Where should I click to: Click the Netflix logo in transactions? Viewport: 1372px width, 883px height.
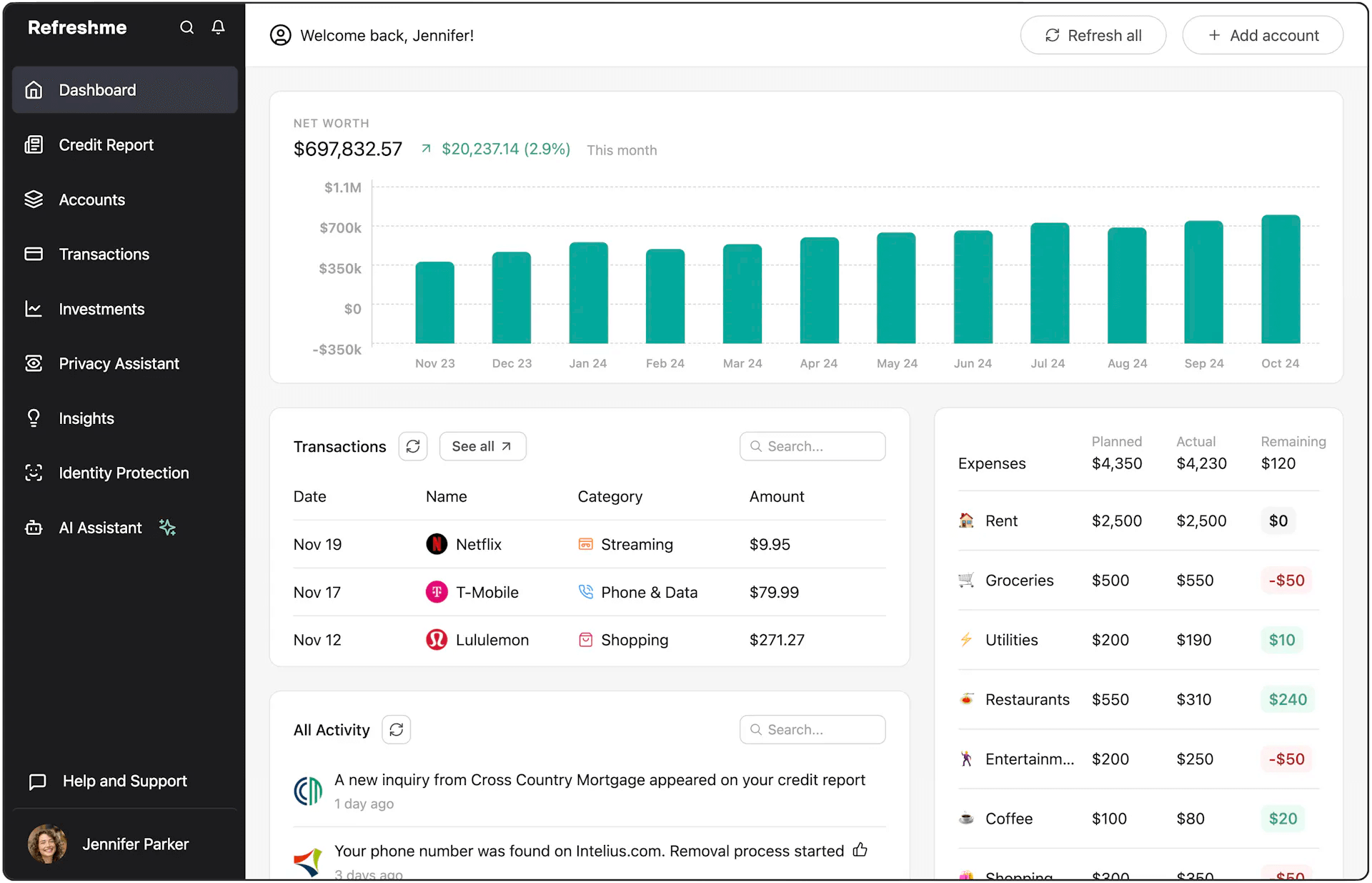click(x=437, y=544)
